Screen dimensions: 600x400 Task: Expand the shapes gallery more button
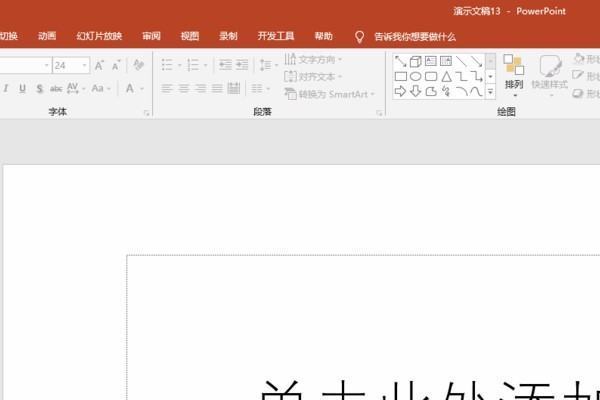pos(490,92)
